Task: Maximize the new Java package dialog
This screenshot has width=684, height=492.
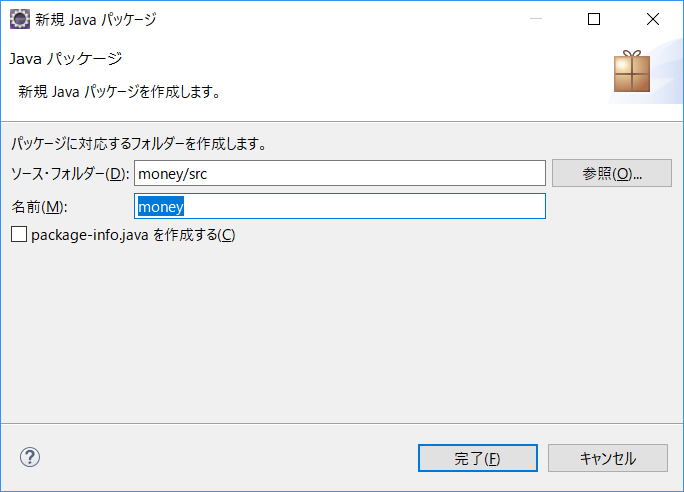Action: pos(594,19)
